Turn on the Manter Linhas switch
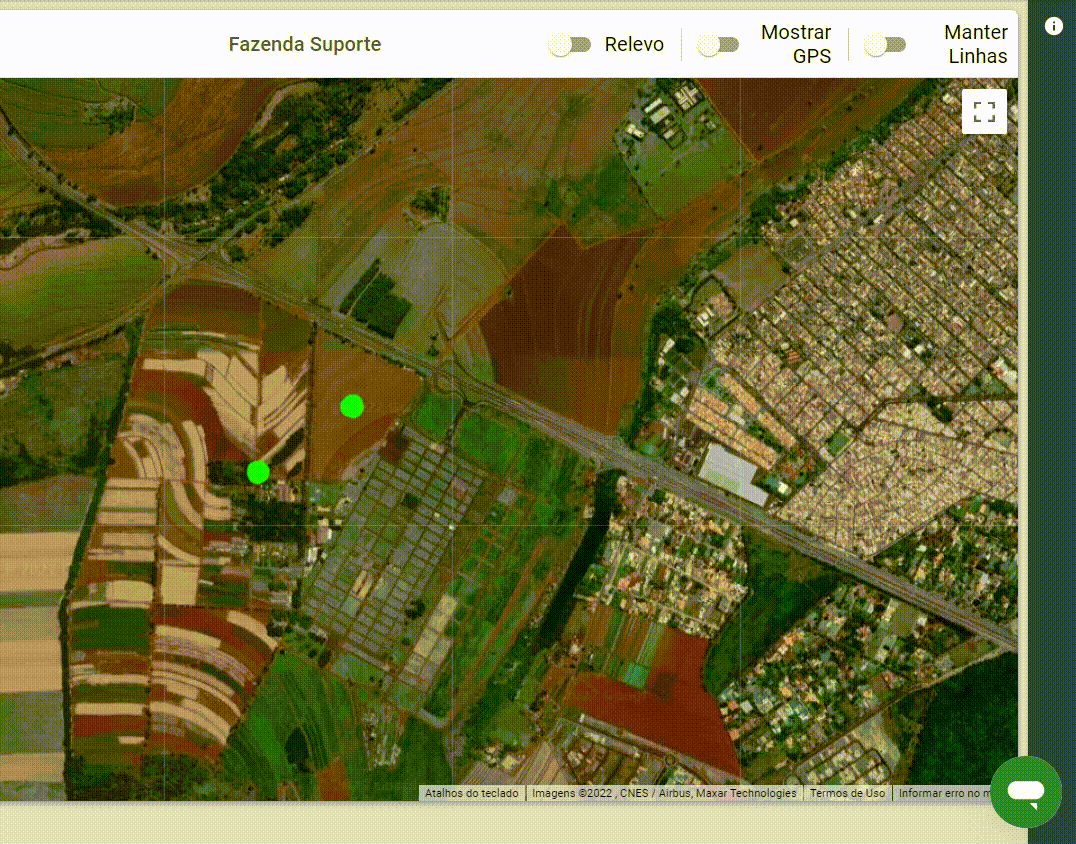The height and width of the screenshot is (844, 1076). pyautogui.click(x=885, y=45)
